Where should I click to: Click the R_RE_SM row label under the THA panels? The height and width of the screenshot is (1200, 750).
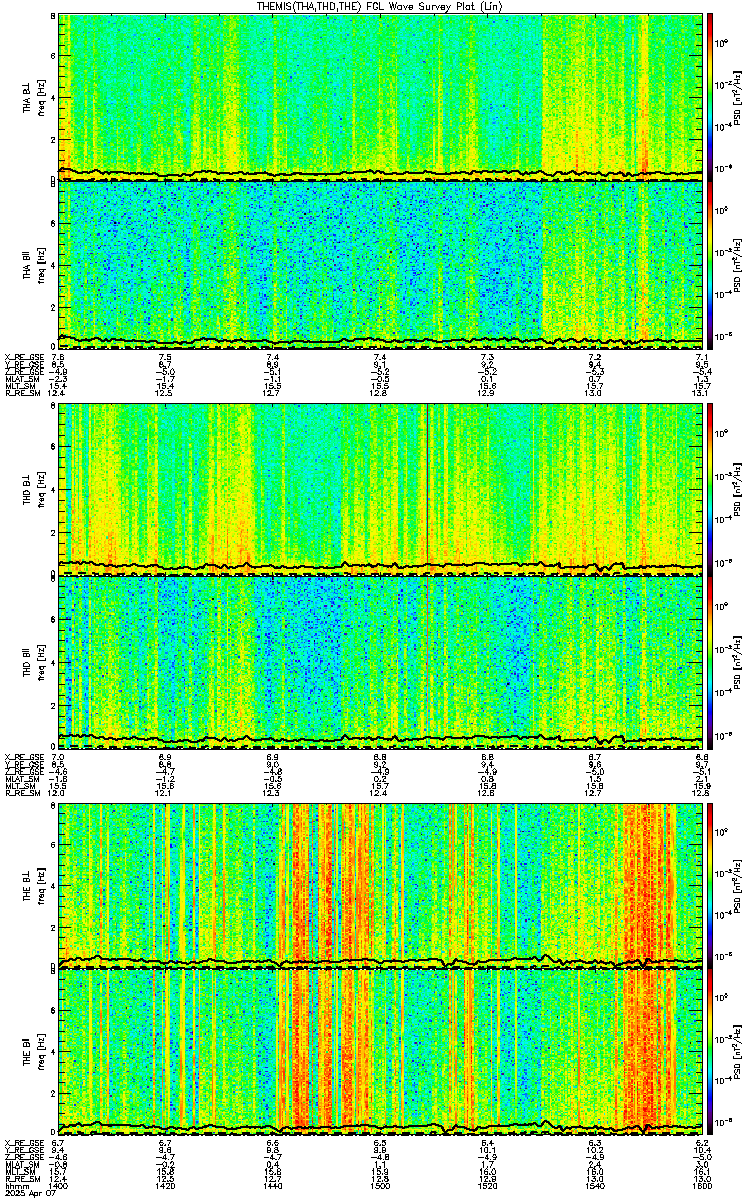coord(21,393)
